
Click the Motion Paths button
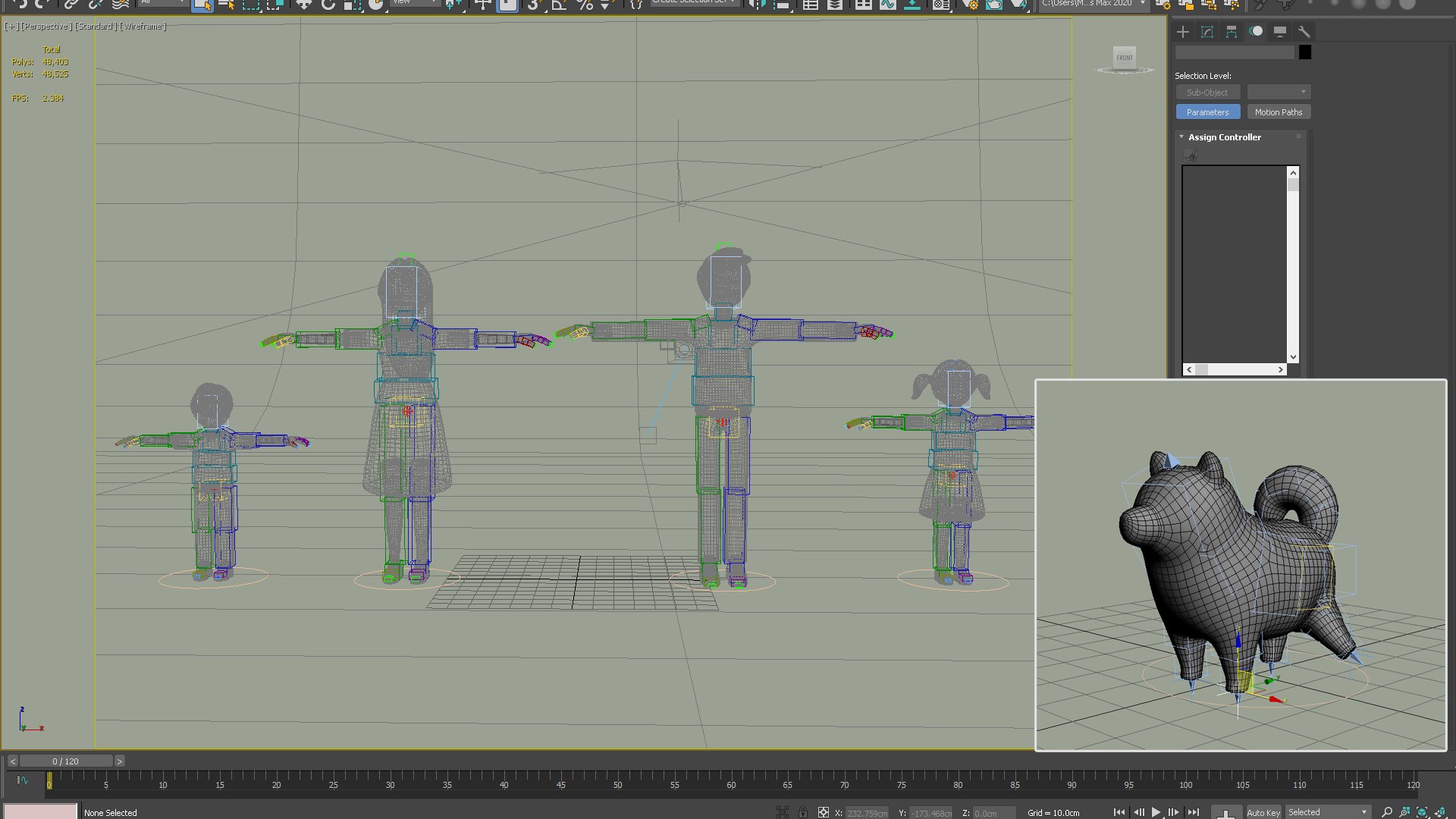[1278, 112]
